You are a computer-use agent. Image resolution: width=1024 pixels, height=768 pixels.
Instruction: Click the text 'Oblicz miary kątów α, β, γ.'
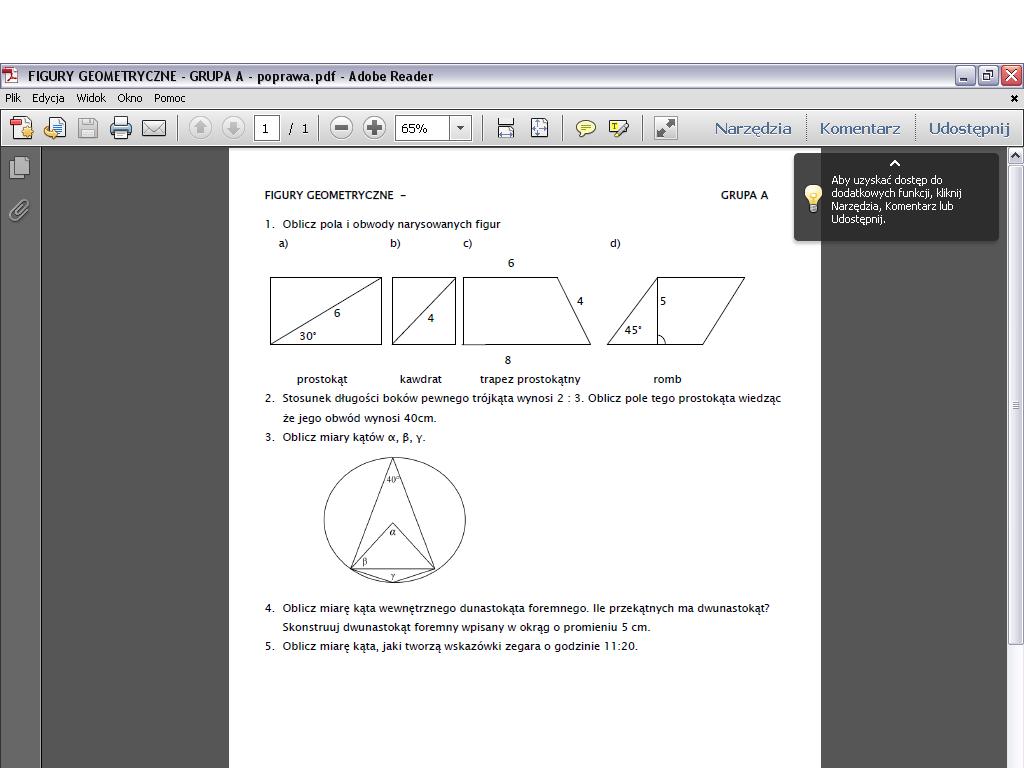(354, 438)
